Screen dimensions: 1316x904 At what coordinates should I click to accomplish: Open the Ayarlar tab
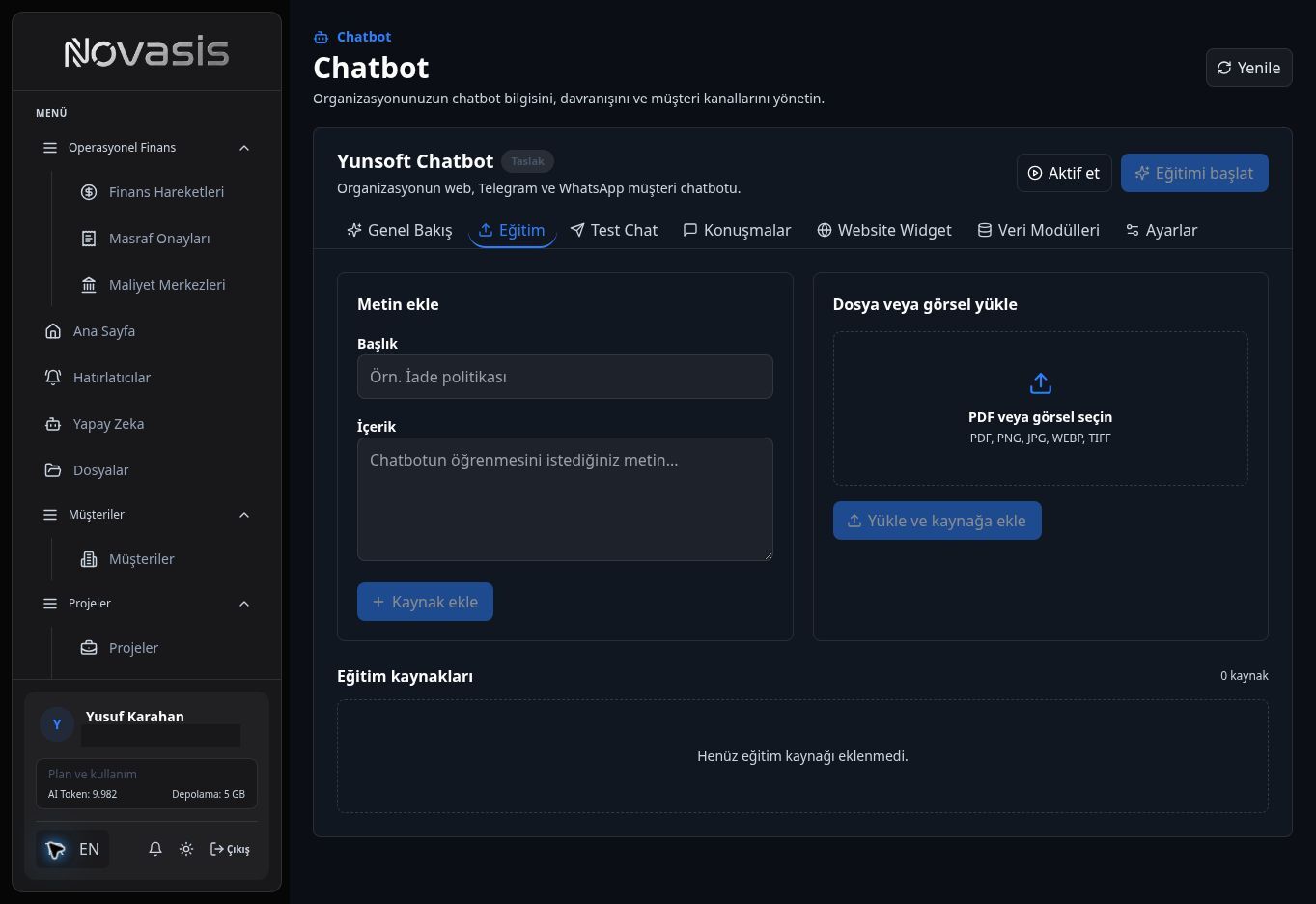pos(1162,230)
